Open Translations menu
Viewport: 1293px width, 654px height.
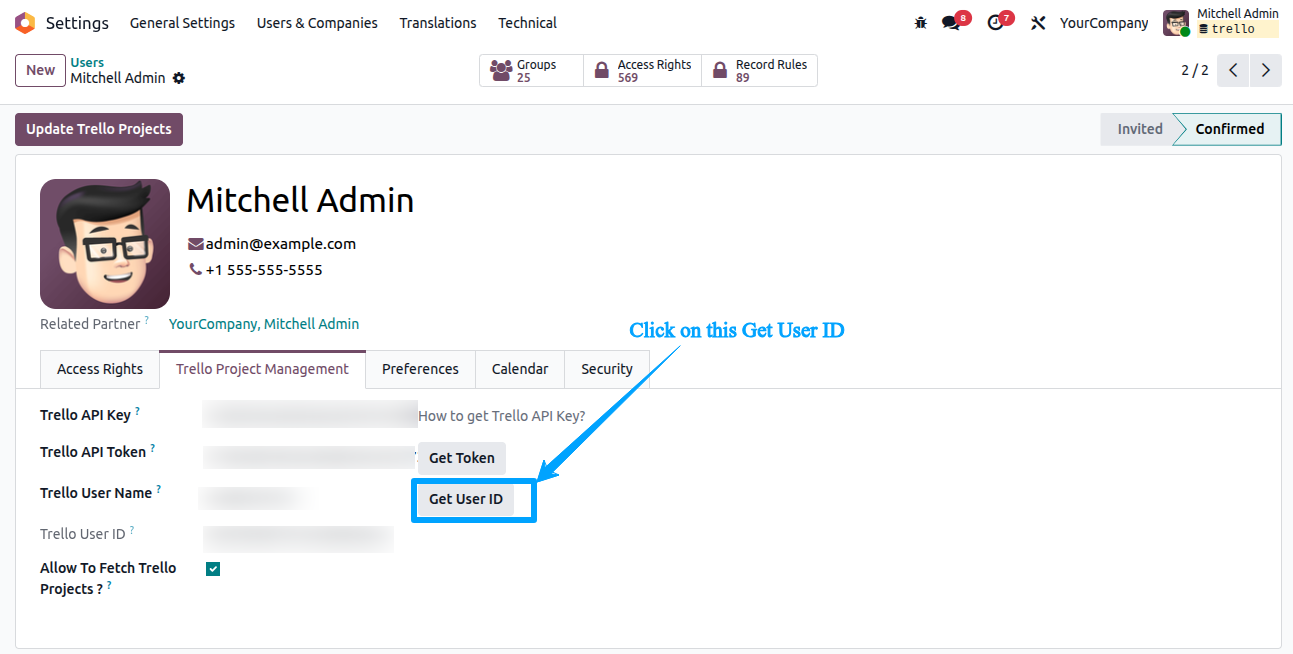pos(438,23)
